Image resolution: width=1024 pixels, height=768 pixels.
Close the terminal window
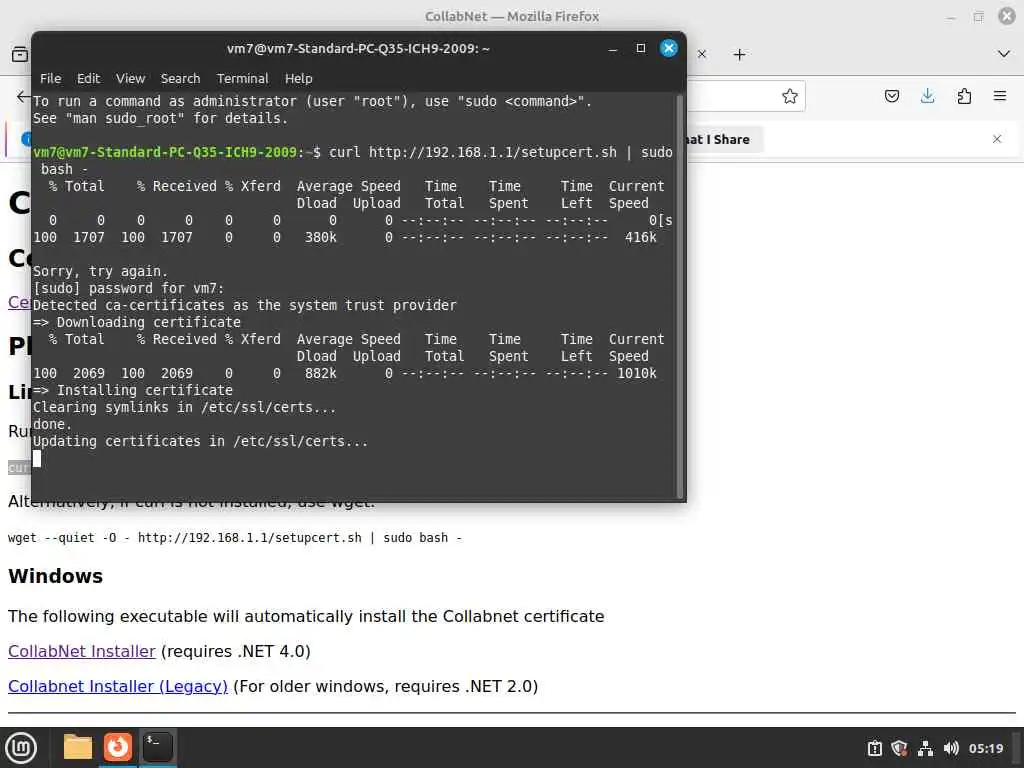(x=668, y=48)
